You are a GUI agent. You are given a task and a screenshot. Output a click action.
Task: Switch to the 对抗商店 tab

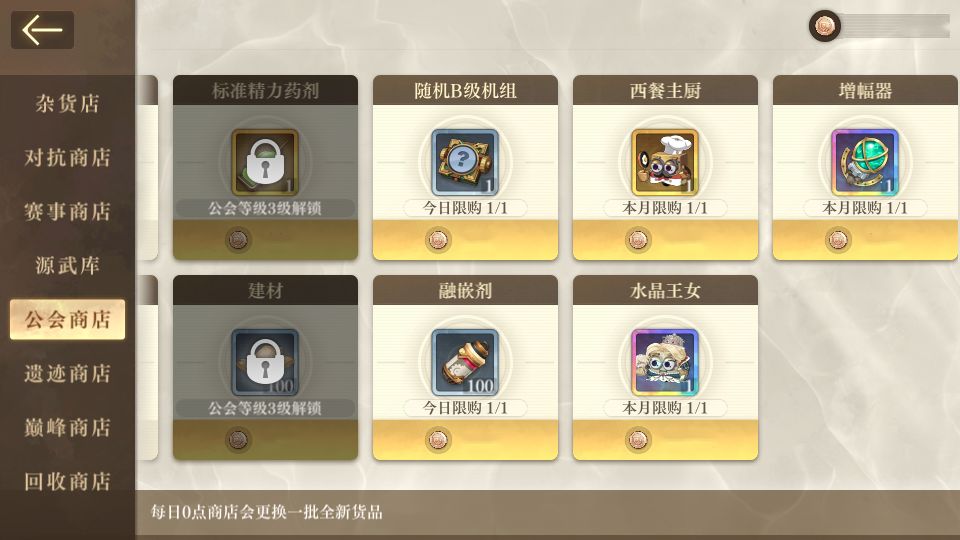(x=67, y=157)
